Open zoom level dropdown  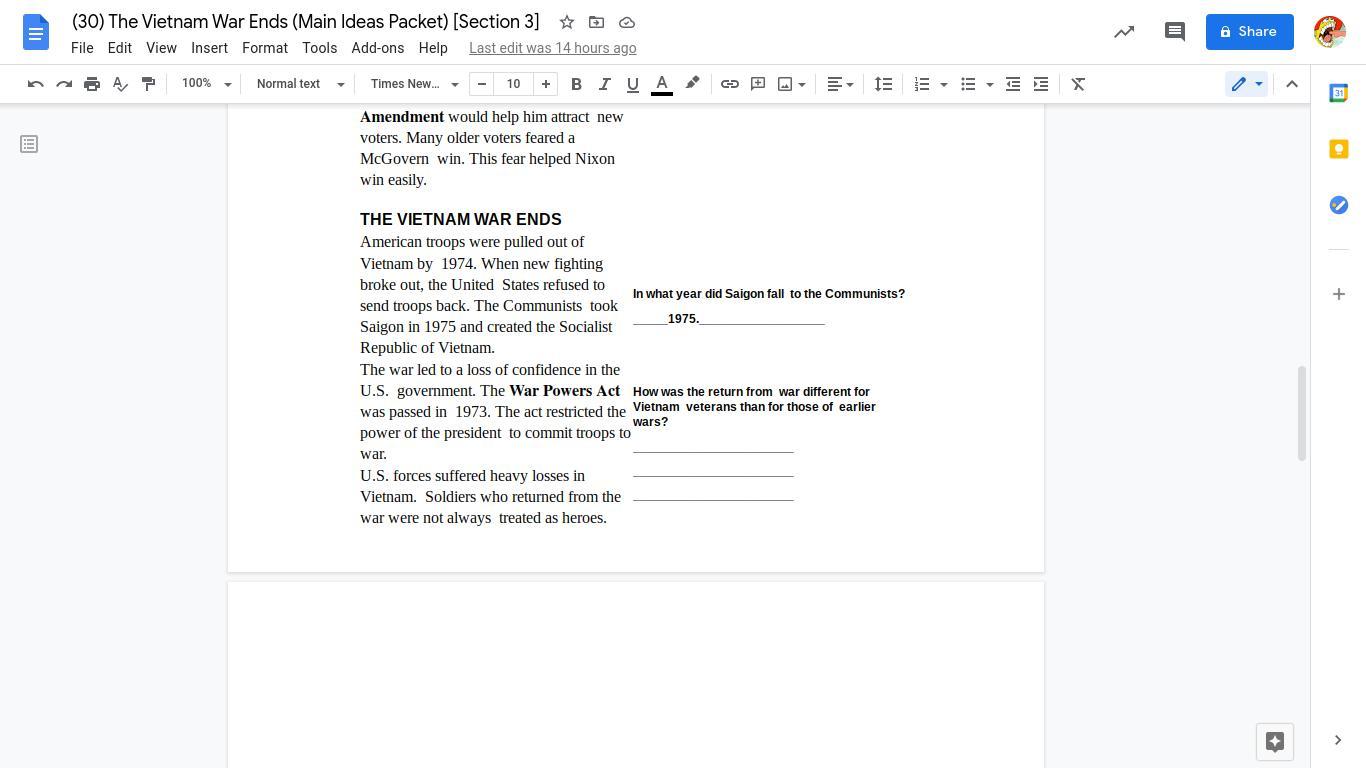(206, 84)
